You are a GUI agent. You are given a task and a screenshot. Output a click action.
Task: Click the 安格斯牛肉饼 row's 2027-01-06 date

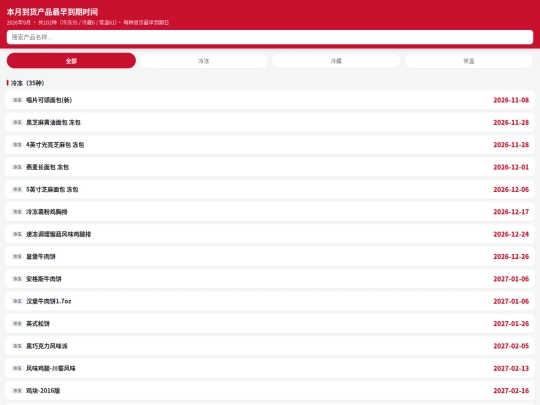(511, 279)
